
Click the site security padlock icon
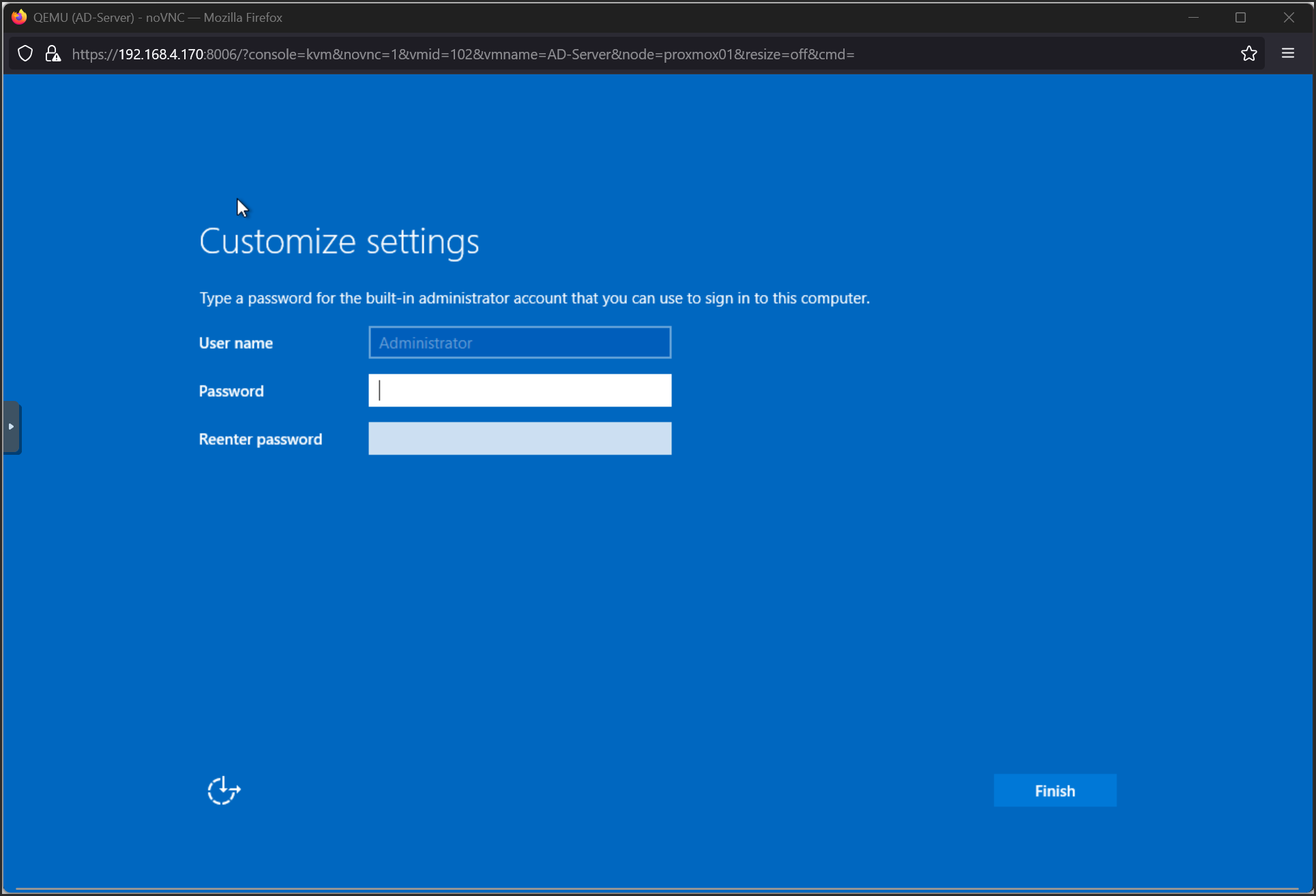53,54
